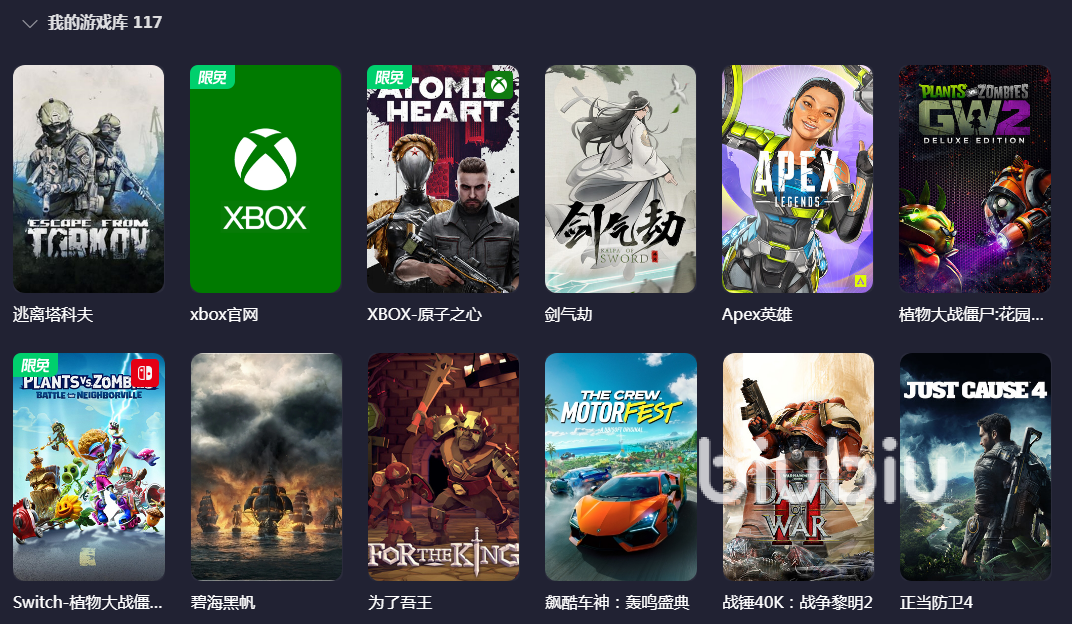Open the green XBOX logo tile

point(265,179)
